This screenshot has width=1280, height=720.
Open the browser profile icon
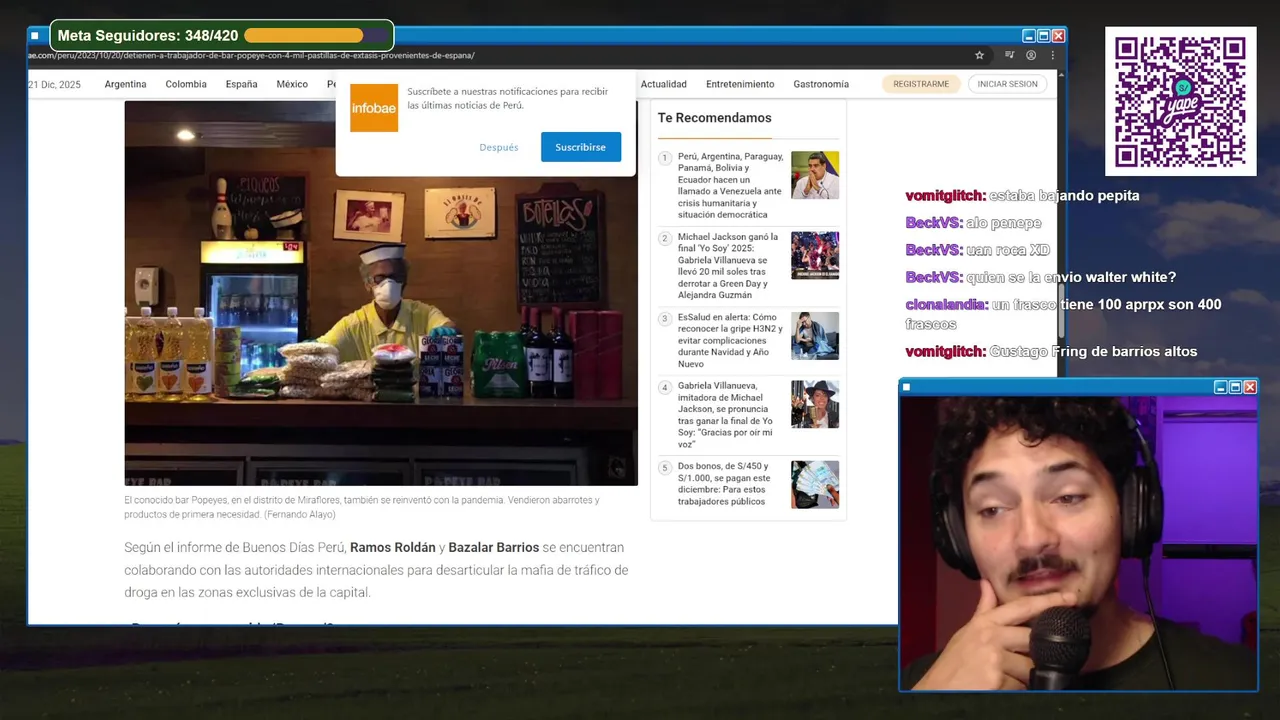1031,55
